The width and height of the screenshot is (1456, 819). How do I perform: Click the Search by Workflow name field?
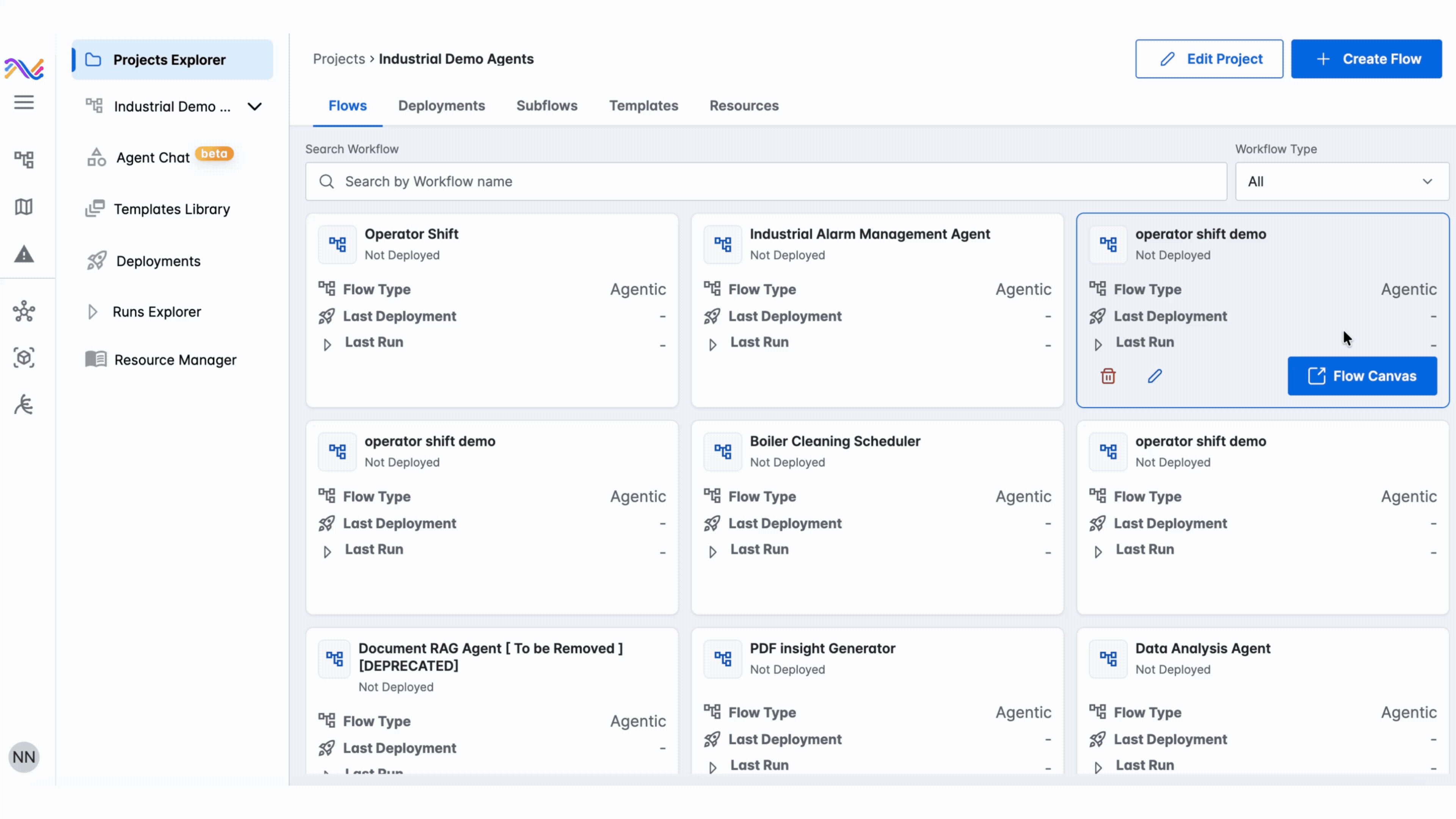pos(766,182)
